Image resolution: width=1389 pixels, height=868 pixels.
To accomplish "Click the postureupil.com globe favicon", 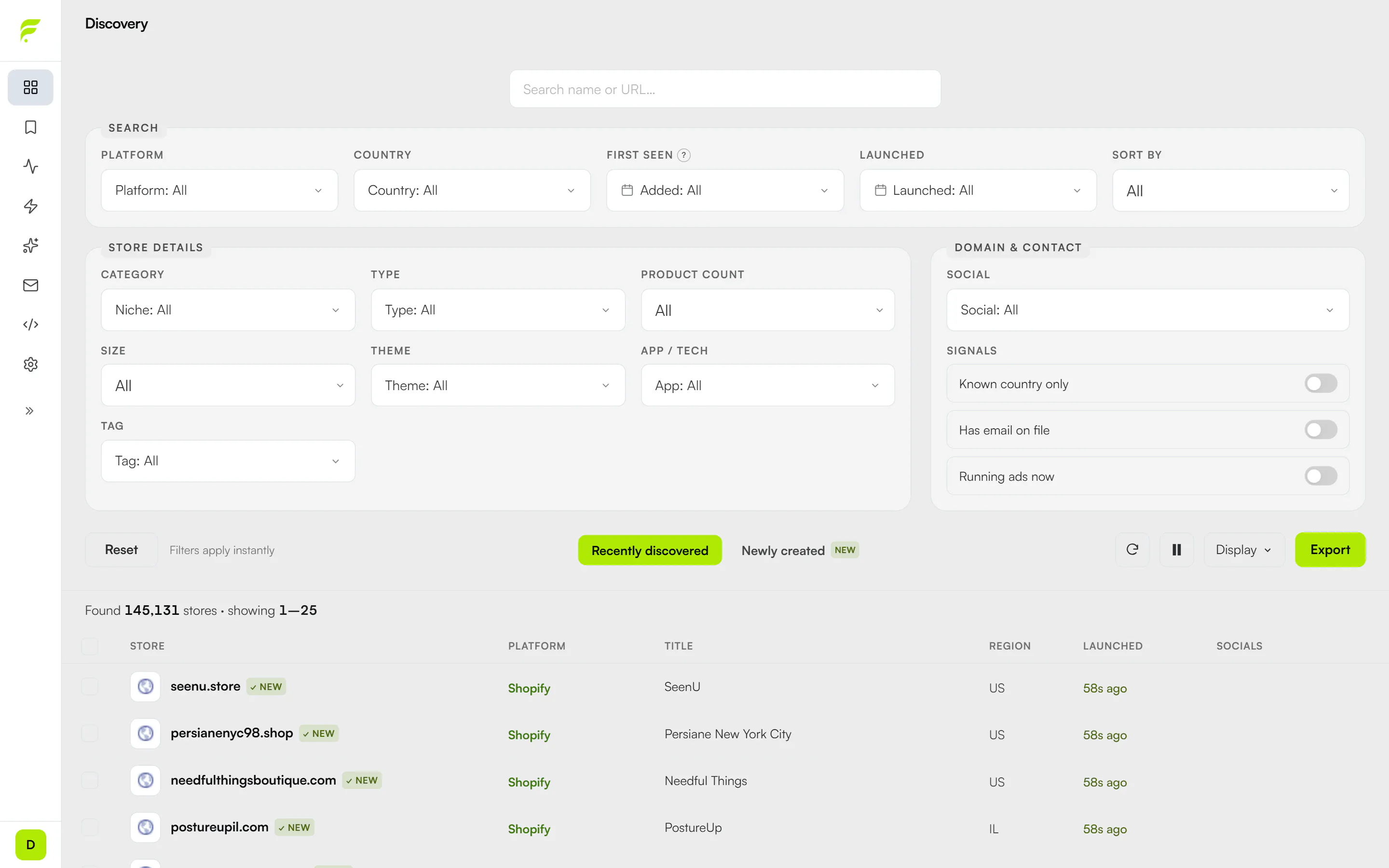I will [145, 827].
